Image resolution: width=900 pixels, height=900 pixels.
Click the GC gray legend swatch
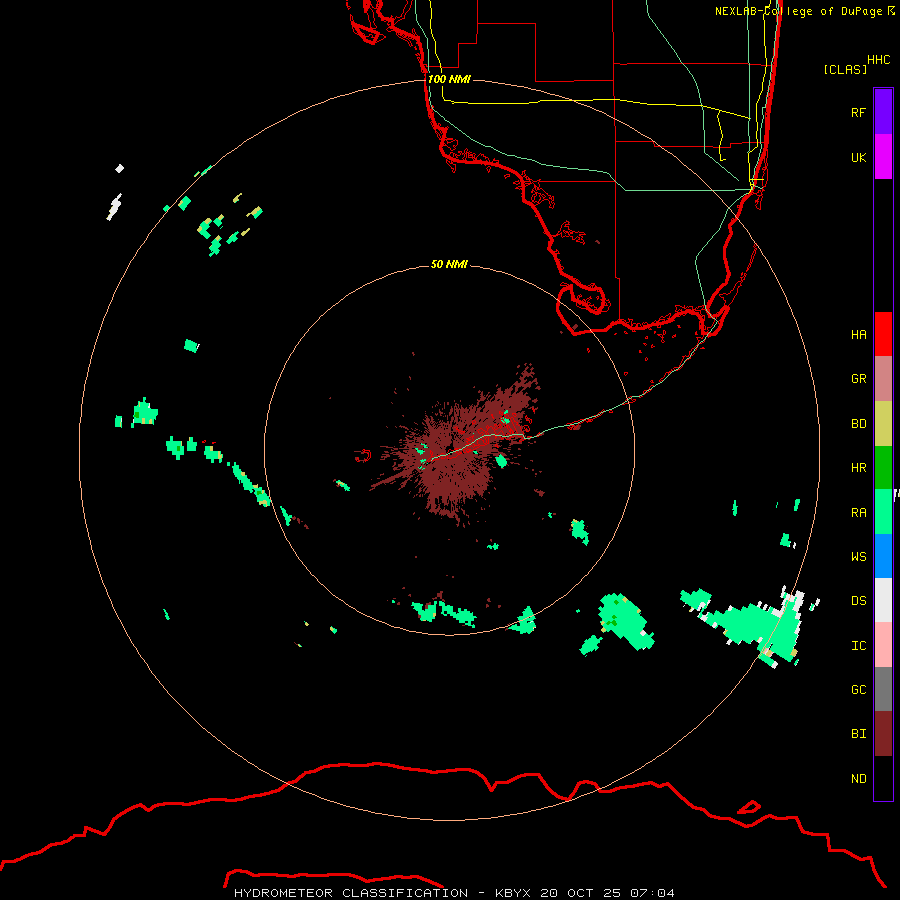(x=883, y=689)
